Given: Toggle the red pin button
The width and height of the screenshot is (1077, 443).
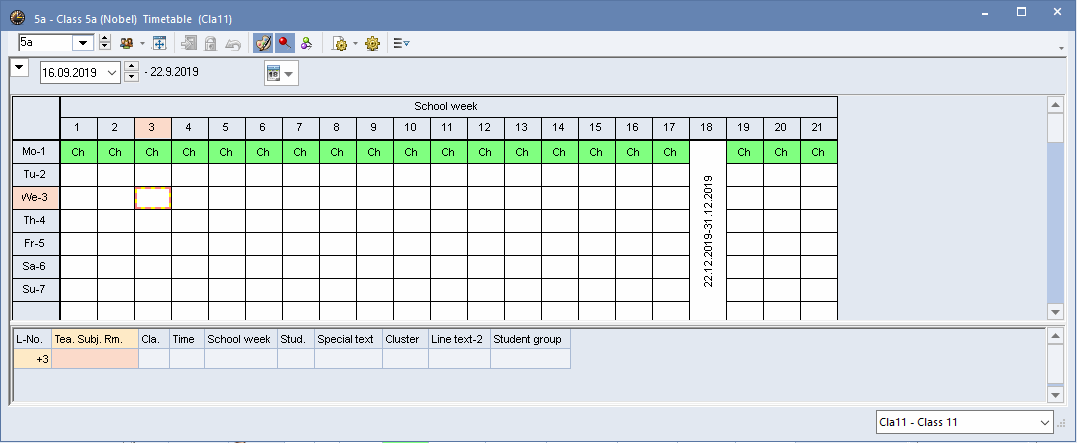Looking at the screenshot, I should (284, 43).
